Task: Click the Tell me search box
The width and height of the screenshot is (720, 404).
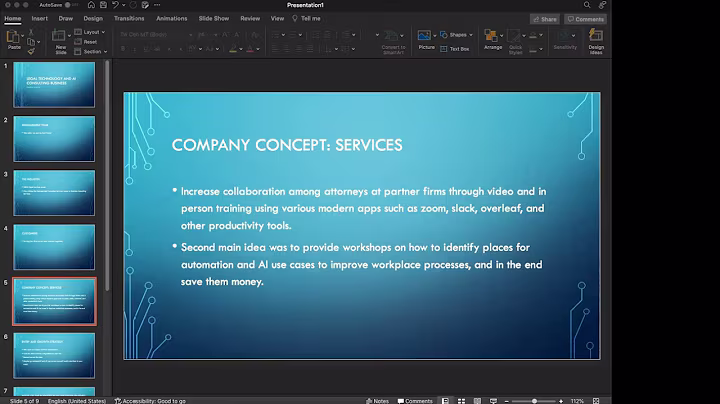Action: click(x=307, y=18)
